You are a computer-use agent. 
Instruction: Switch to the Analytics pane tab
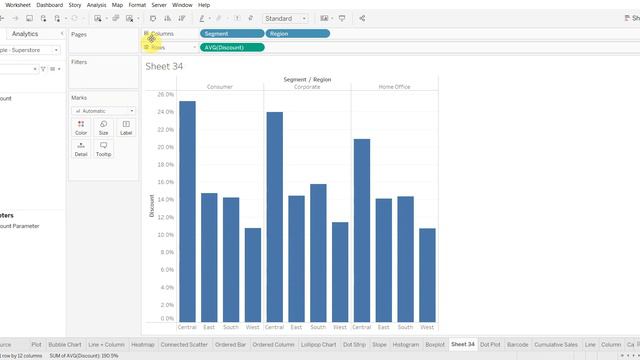pyautogui.click(x=25, y=33)
